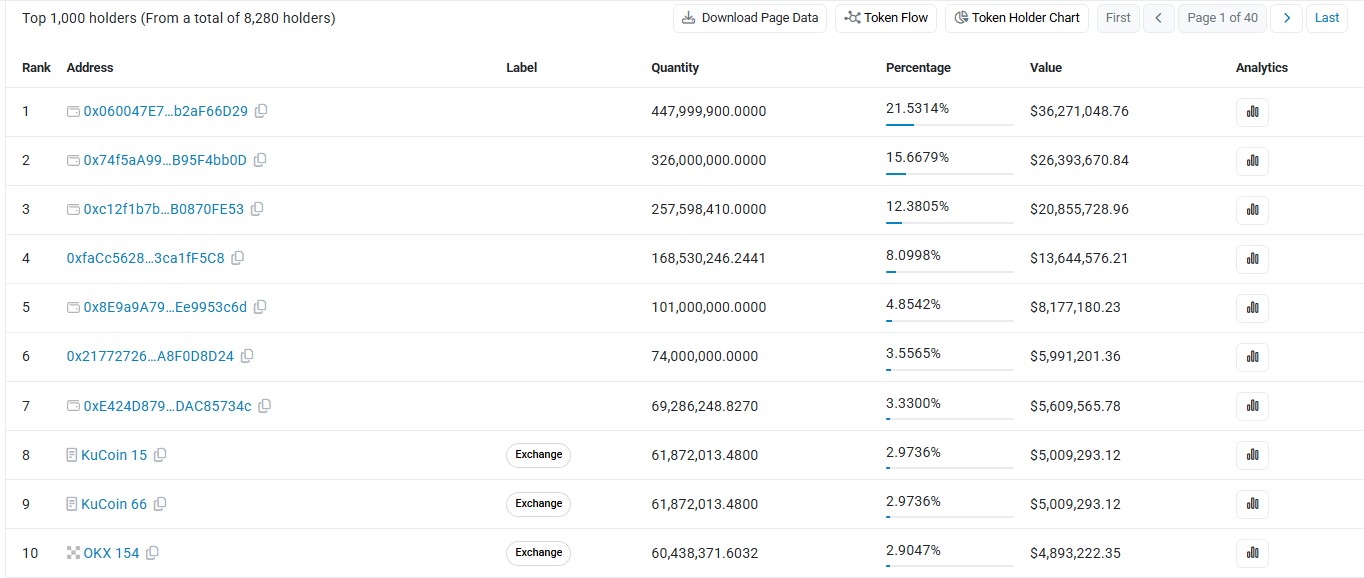
Task: Open the OKX 154 holder link
Action: pyautogui.click(x=112, y=553)
